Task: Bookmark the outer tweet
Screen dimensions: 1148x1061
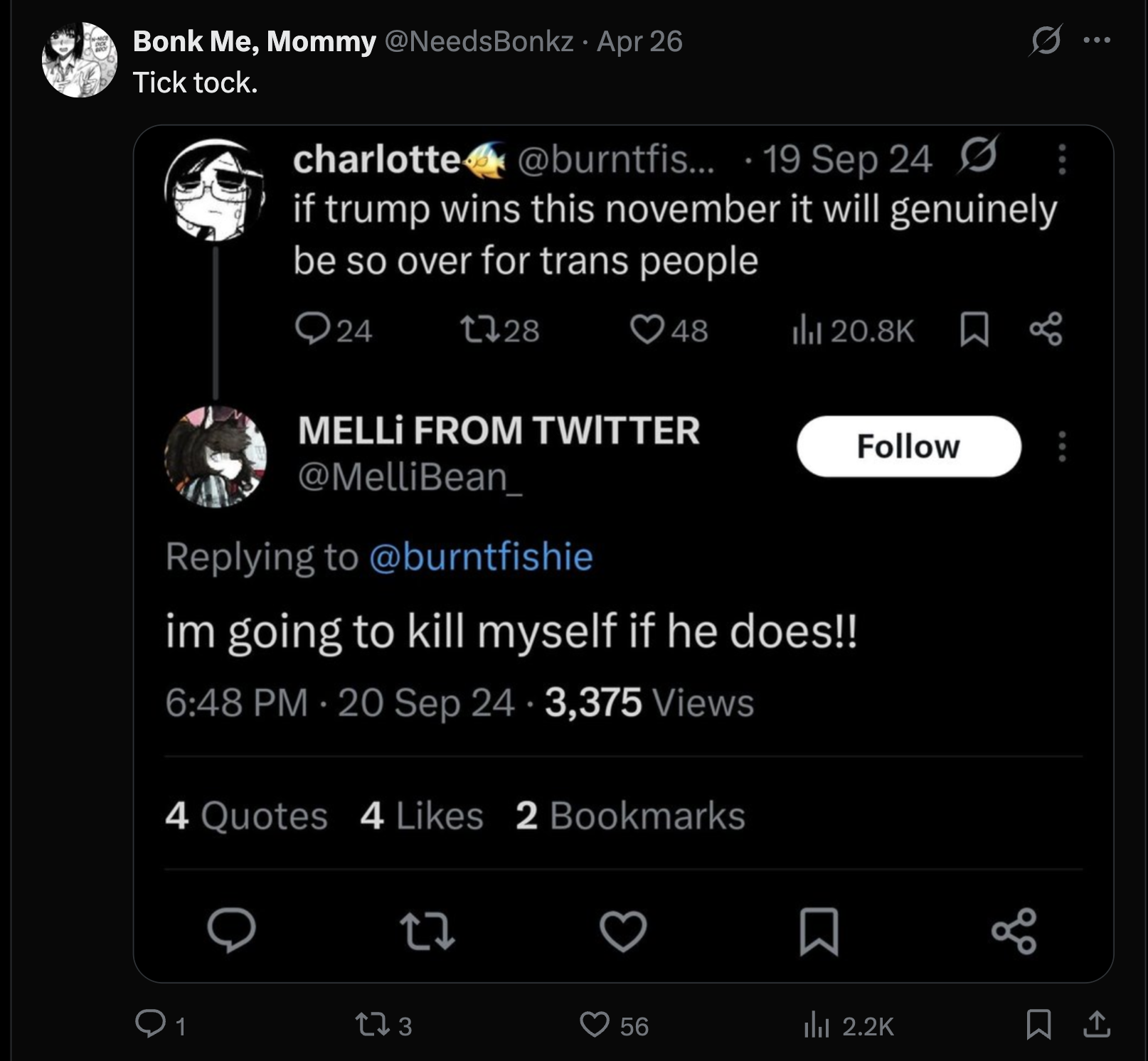Action: click(x=1039, y=1025)
